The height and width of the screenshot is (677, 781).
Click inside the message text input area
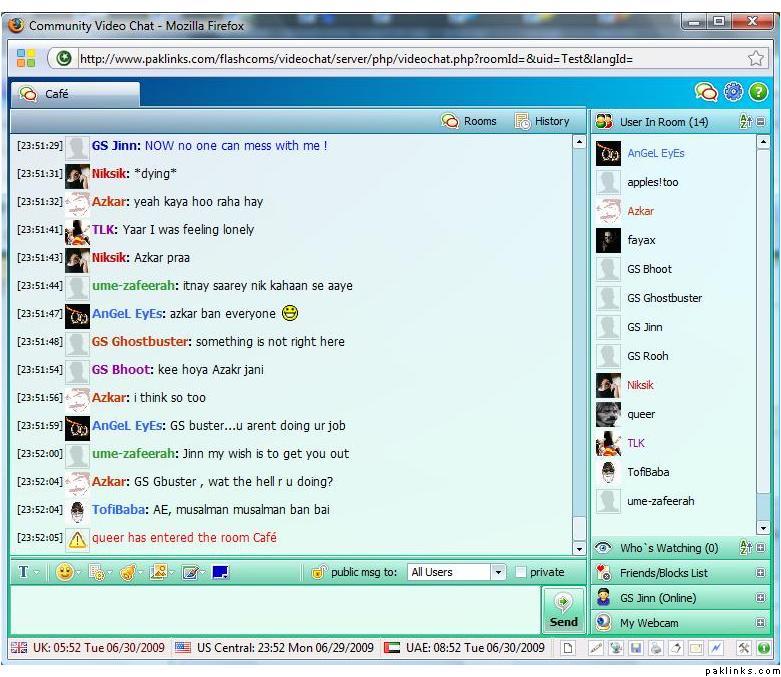[275, 610]
